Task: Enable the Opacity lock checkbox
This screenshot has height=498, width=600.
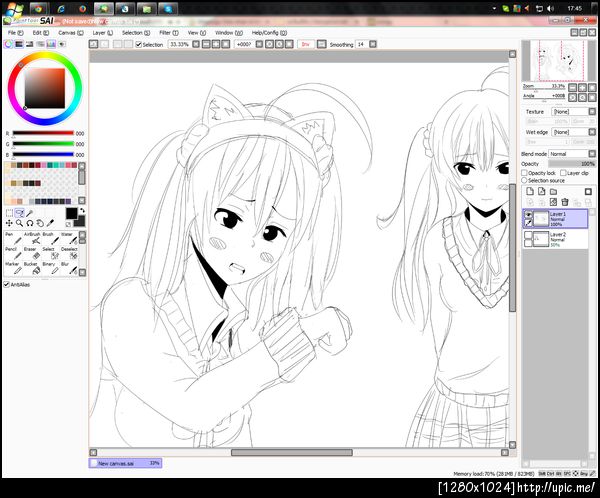Action: pyautogui.click(x=525, y=173)
